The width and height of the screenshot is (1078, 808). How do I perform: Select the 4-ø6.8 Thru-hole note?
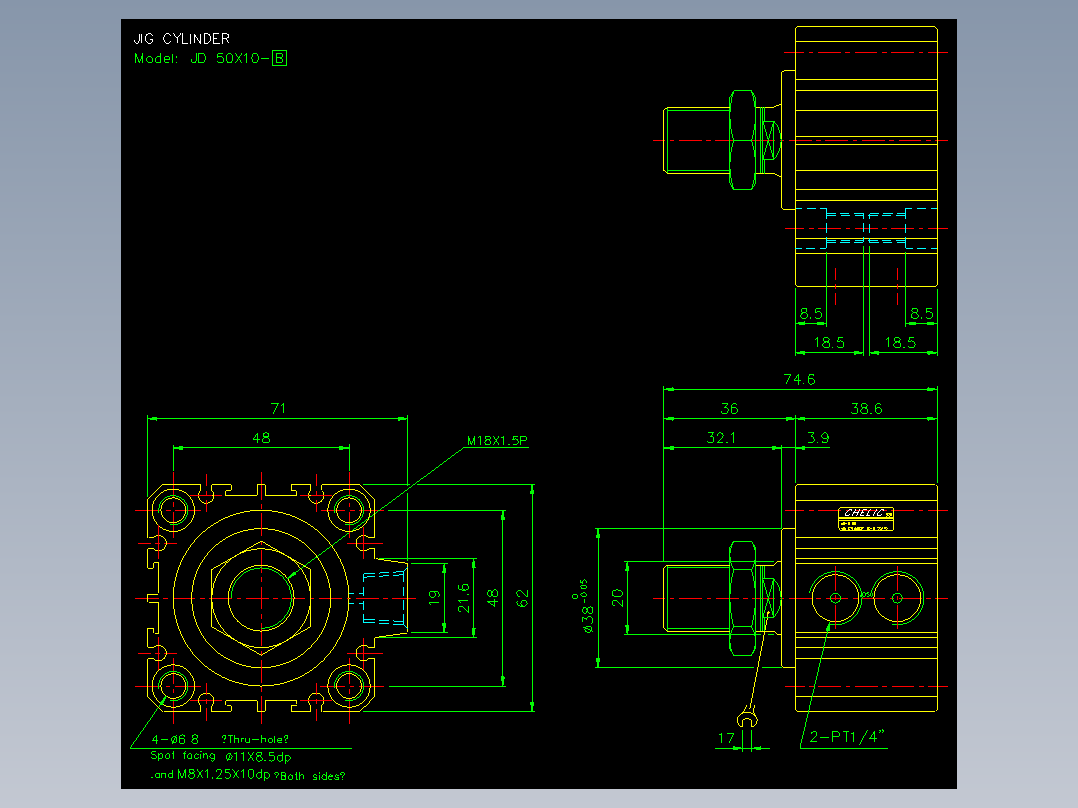pyautogui.click(x=220, y=739)
